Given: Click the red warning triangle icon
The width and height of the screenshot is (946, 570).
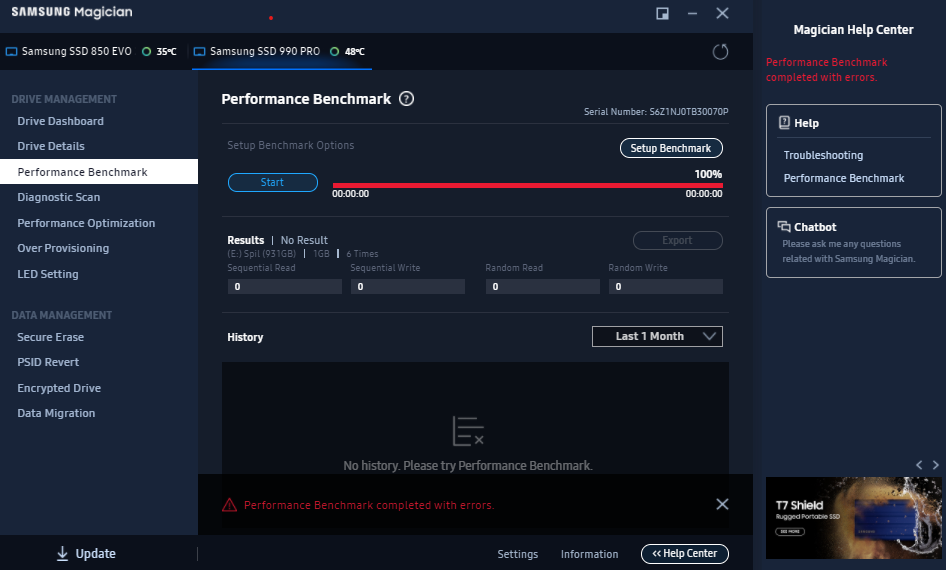Looking at the screenshot, I should coord(229,505).
